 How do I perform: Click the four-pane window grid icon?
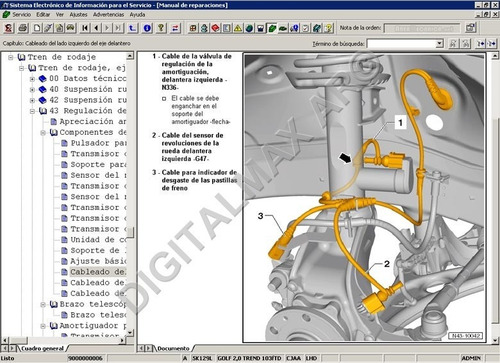pos(193,28)
